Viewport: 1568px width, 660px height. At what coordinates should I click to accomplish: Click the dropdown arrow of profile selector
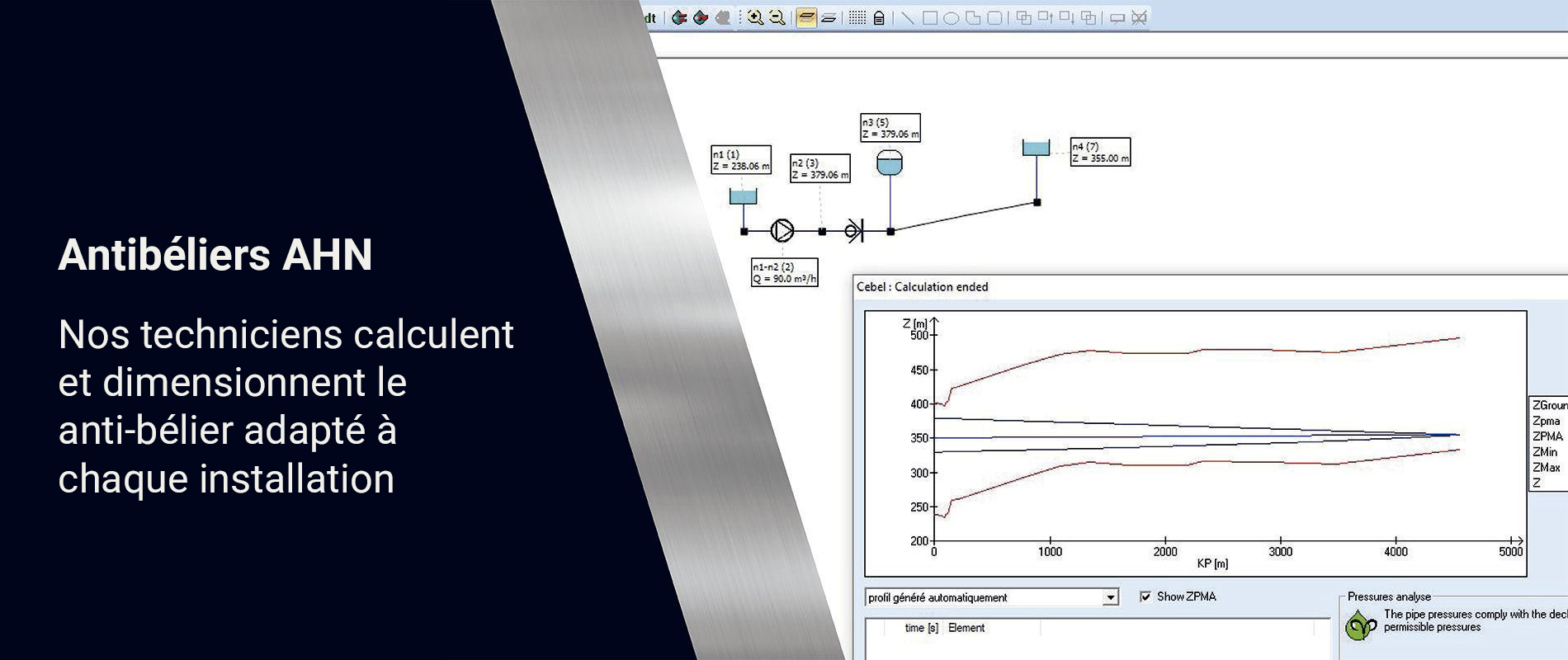click(x=1111, y=597)
